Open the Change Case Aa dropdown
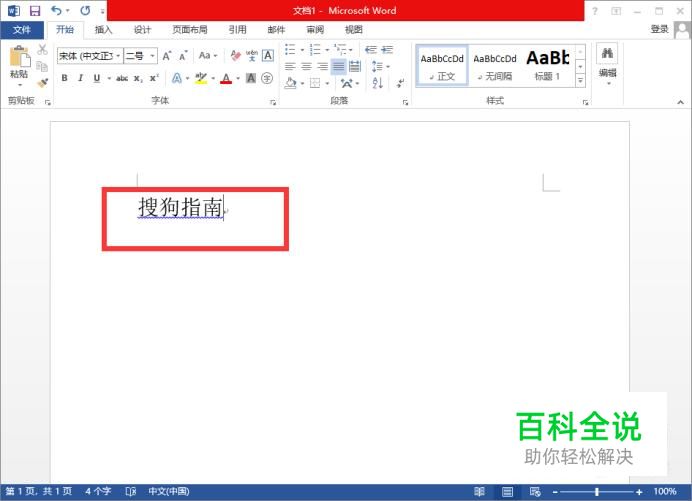692x501 pixels. tap(208, 56)
